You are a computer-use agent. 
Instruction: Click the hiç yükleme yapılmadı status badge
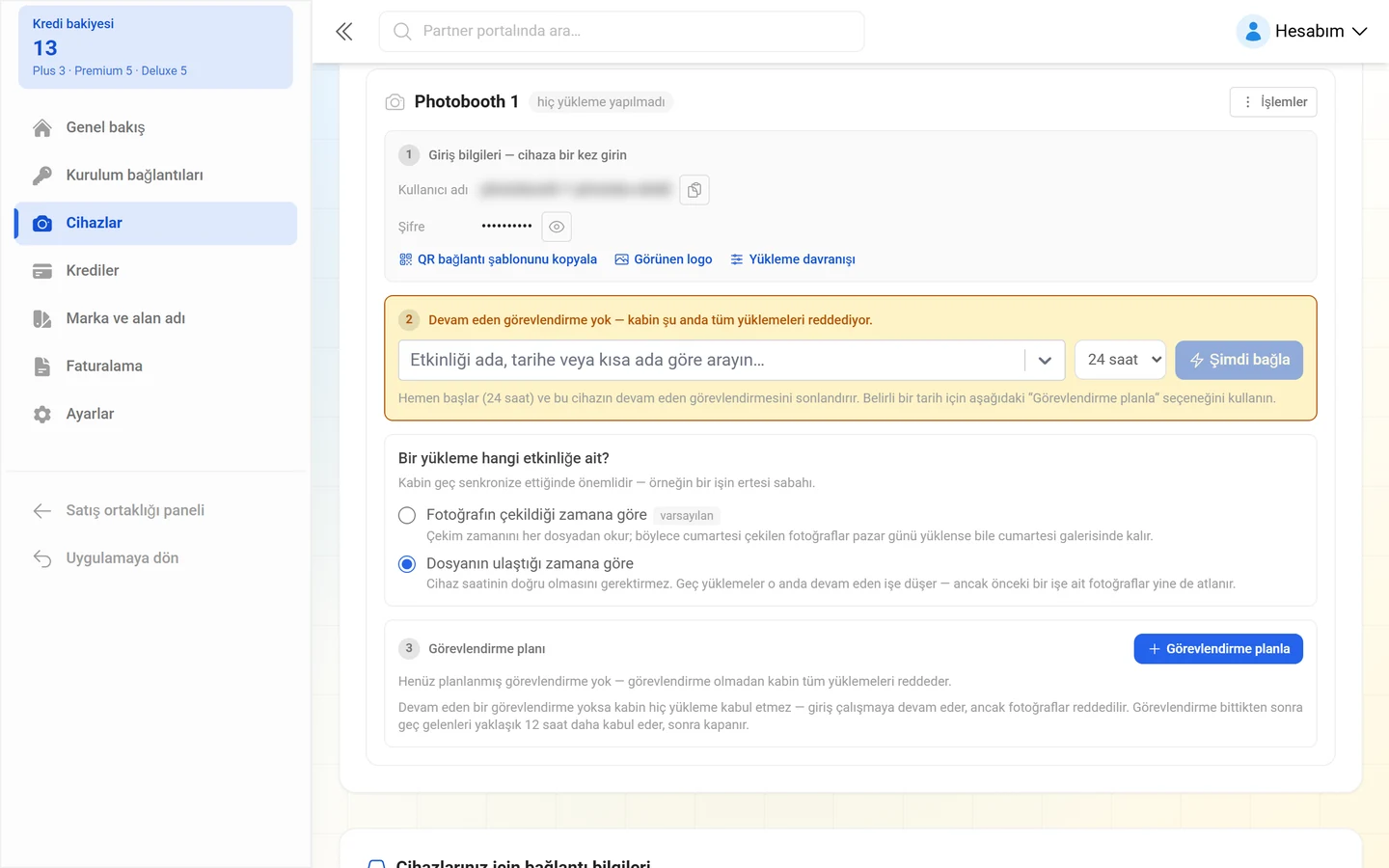pos(601,102)
